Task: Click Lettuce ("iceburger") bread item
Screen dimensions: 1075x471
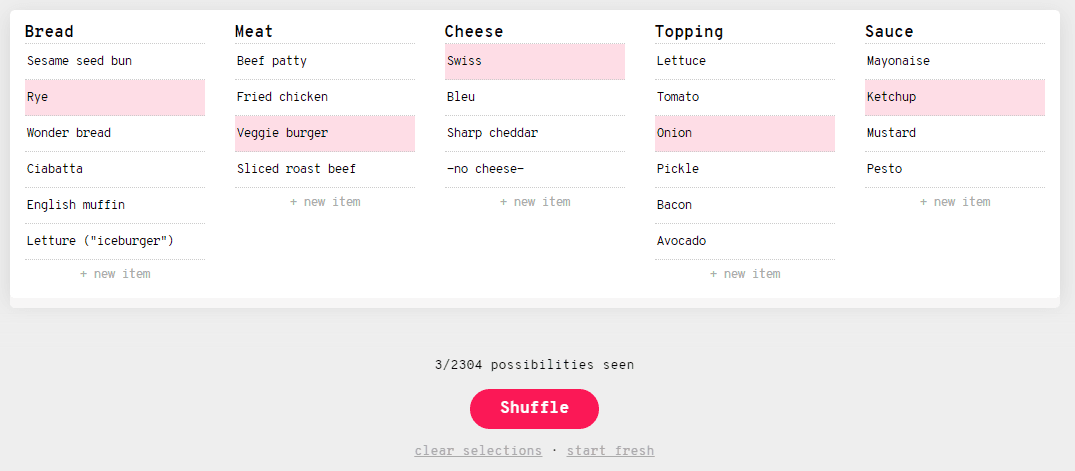Action: (x=115, y=241)
